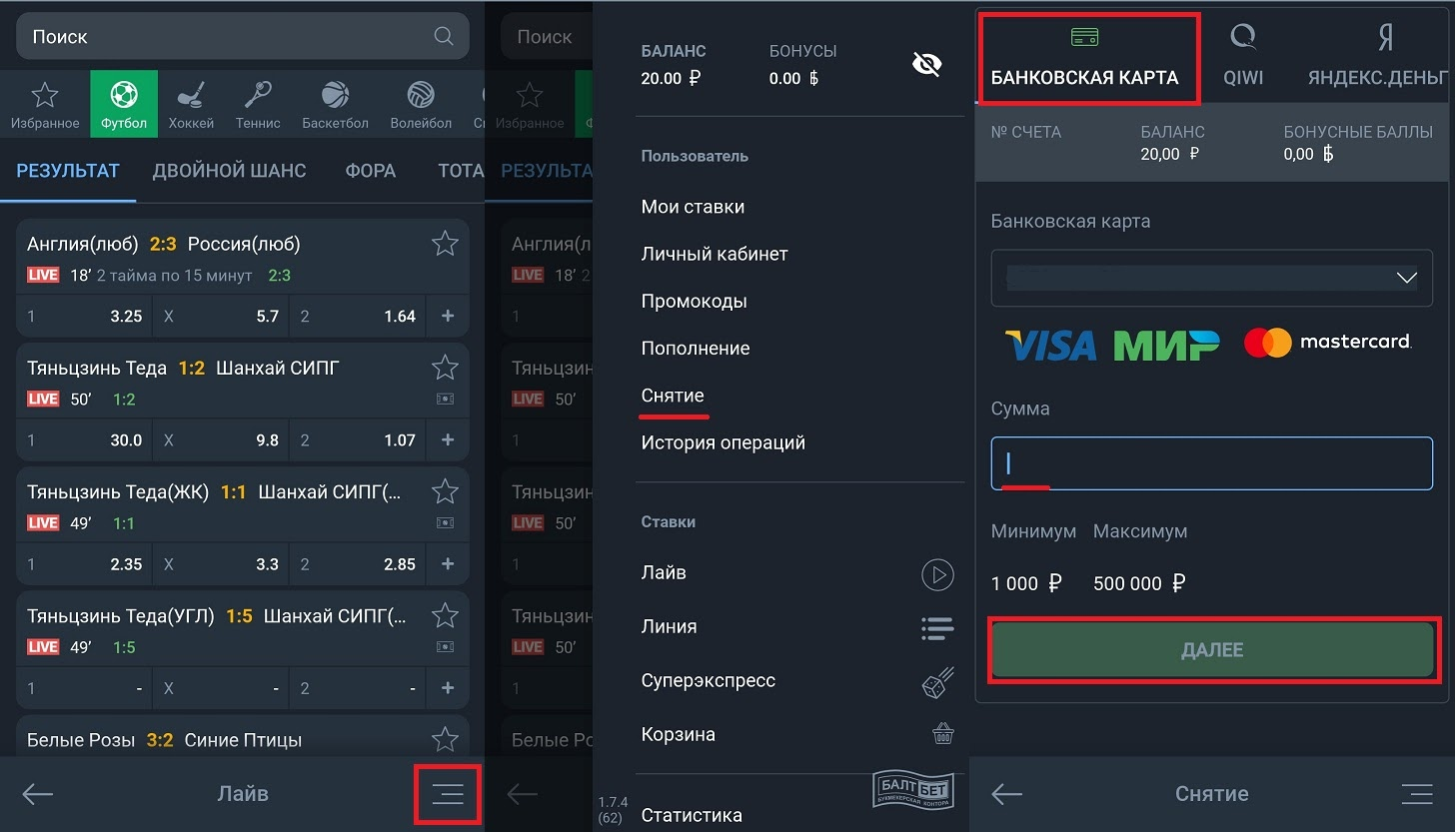This screenshot has width=1456, height=832.
Task: Open Корзина basket icon
Action: (x=941, y=734)
